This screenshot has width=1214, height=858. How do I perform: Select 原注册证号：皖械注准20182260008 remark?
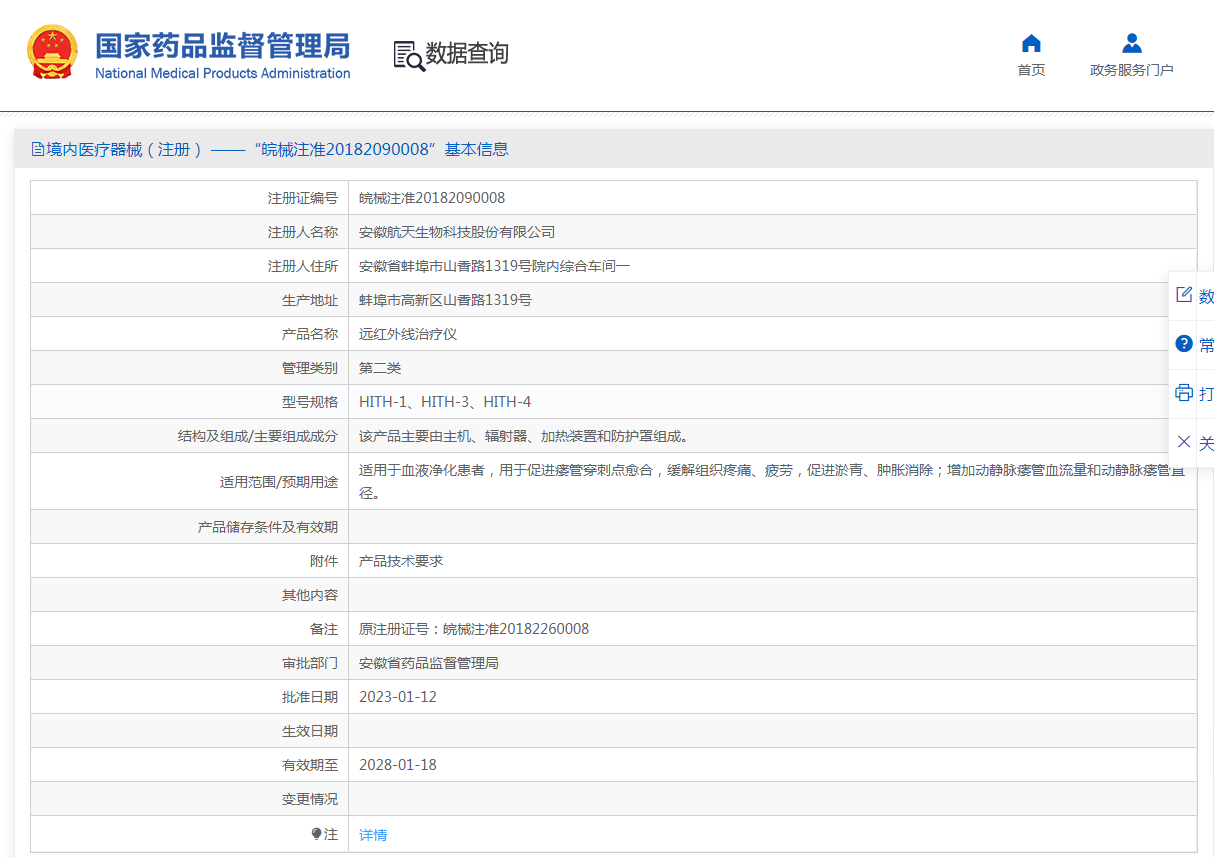pyautogui.click(x=474, y=629)
